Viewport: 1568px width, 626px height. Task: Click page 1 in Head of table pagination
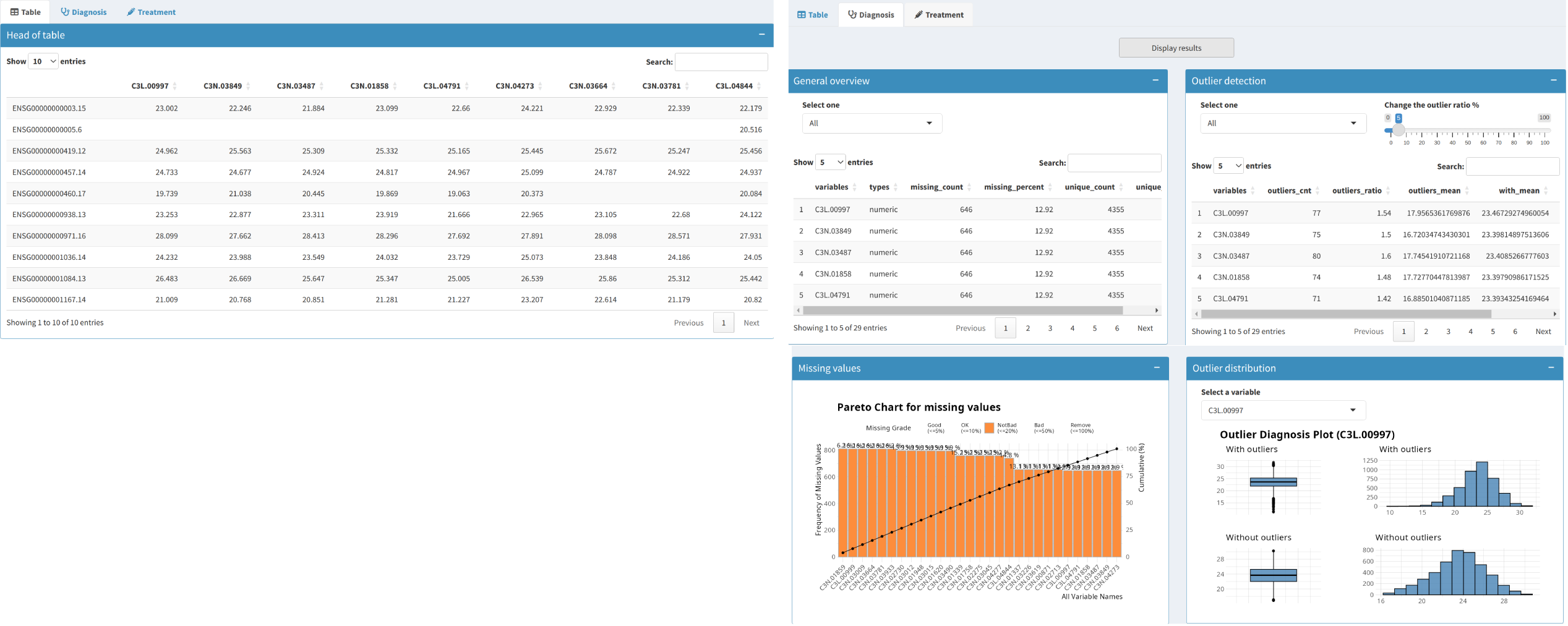[x=723, y=323]
